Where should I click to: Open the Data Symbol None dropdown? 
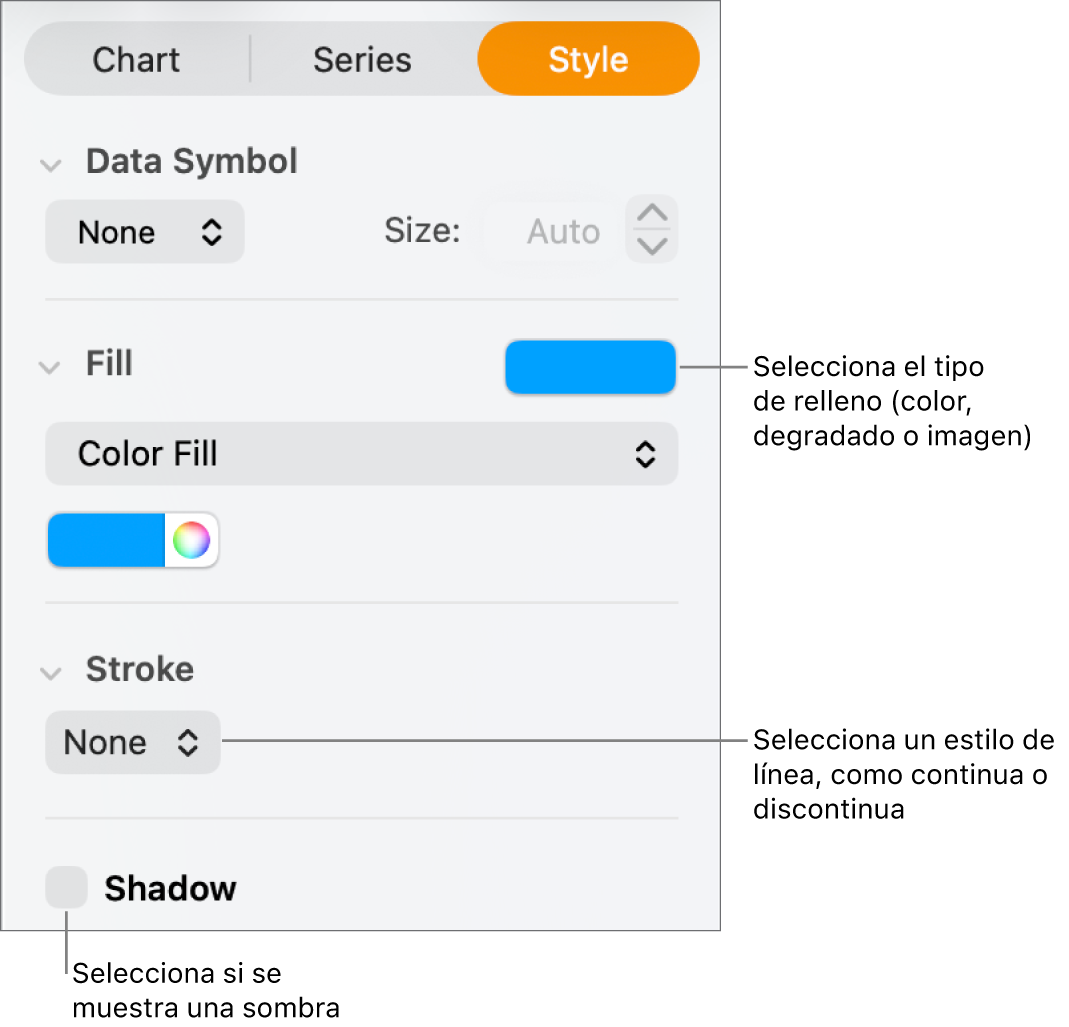tap(144, 231)
